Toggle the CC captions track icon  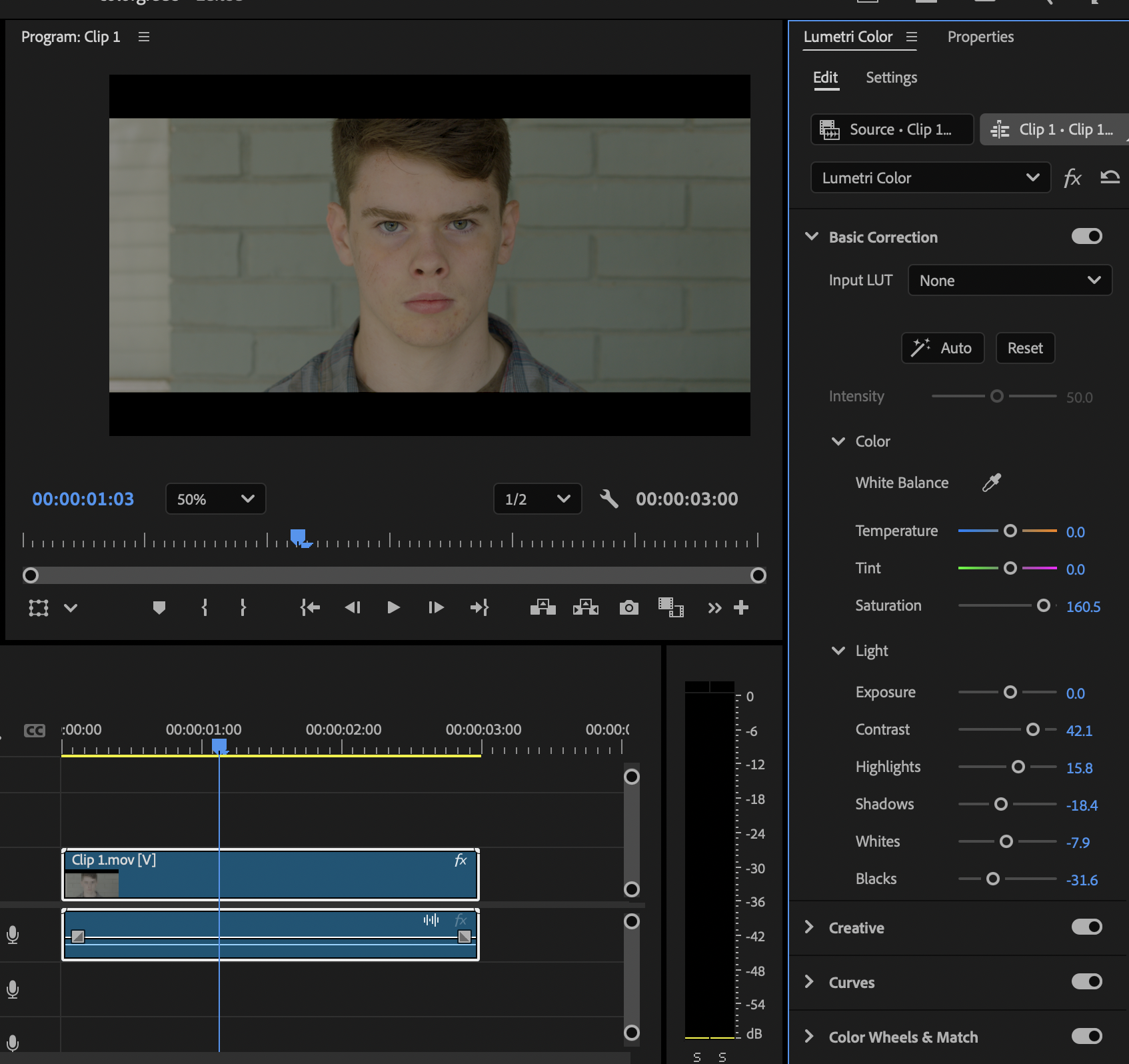tap(35, 731)
